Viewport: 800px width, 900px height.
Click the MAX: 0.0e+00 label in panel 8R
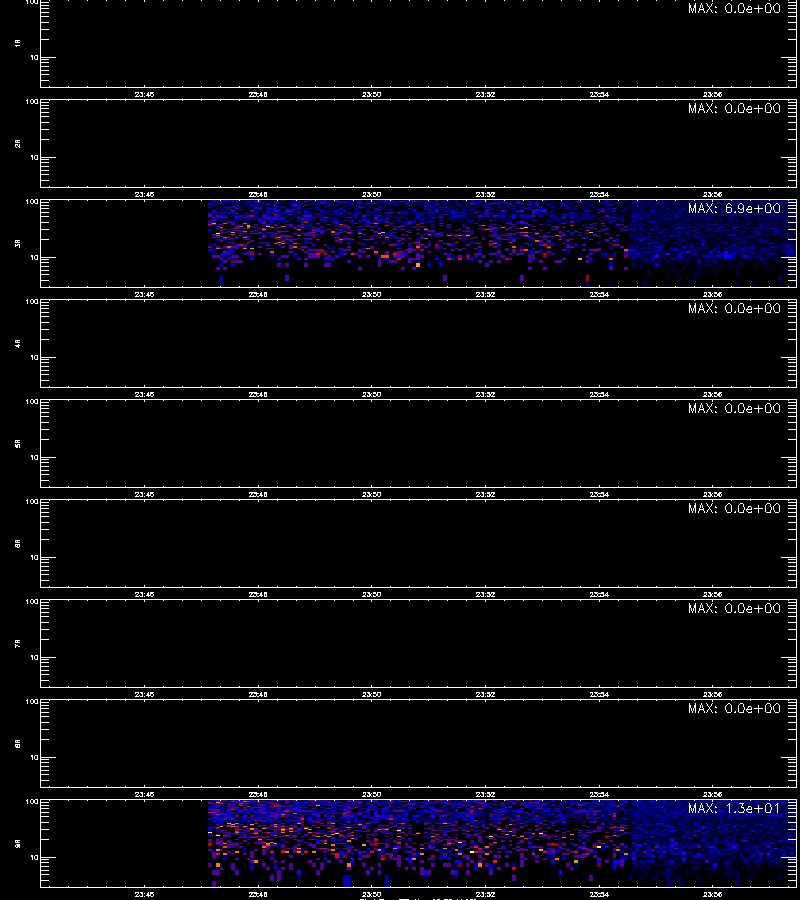pos(734,708)
